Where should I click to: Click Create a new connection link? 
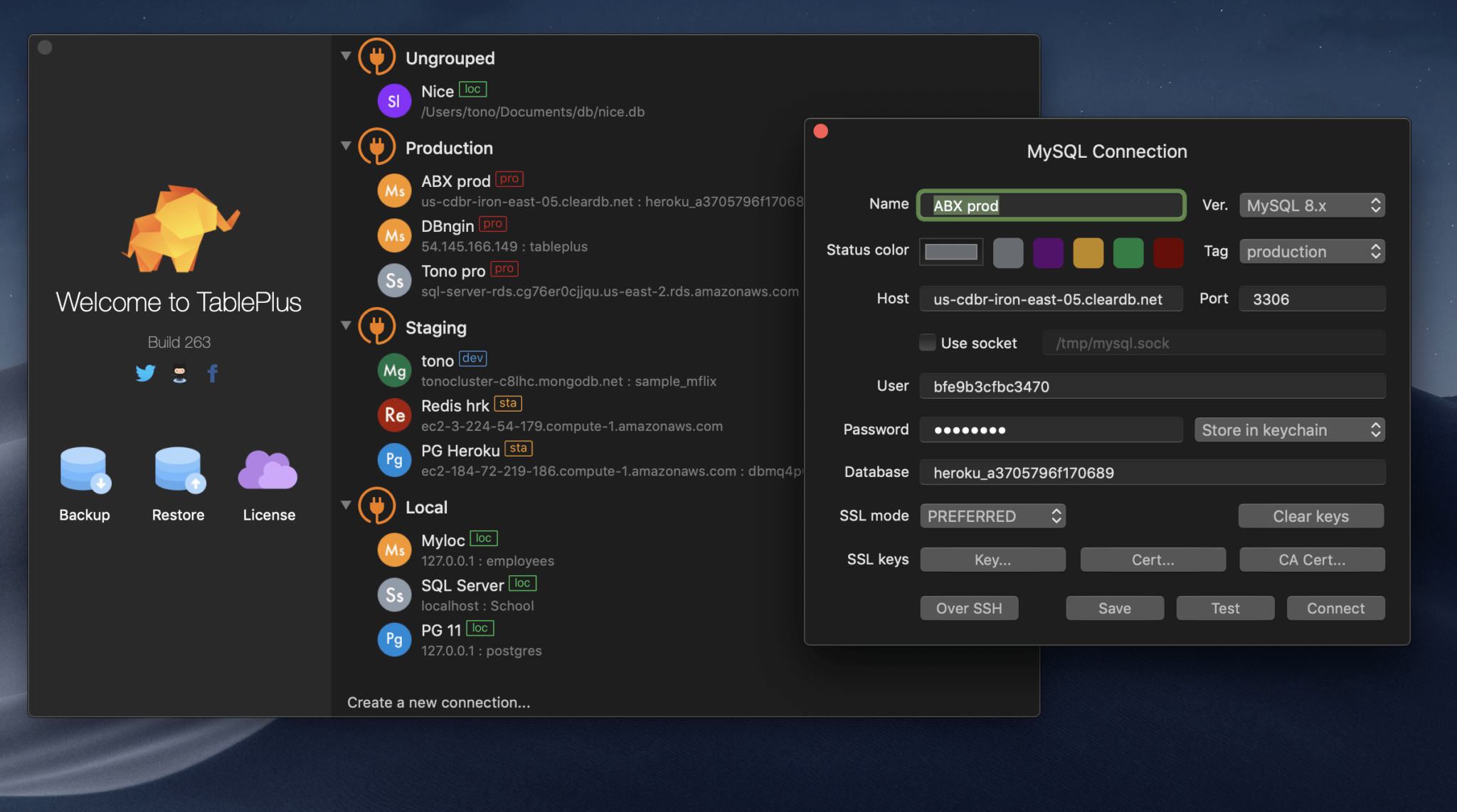click(438, 703)
